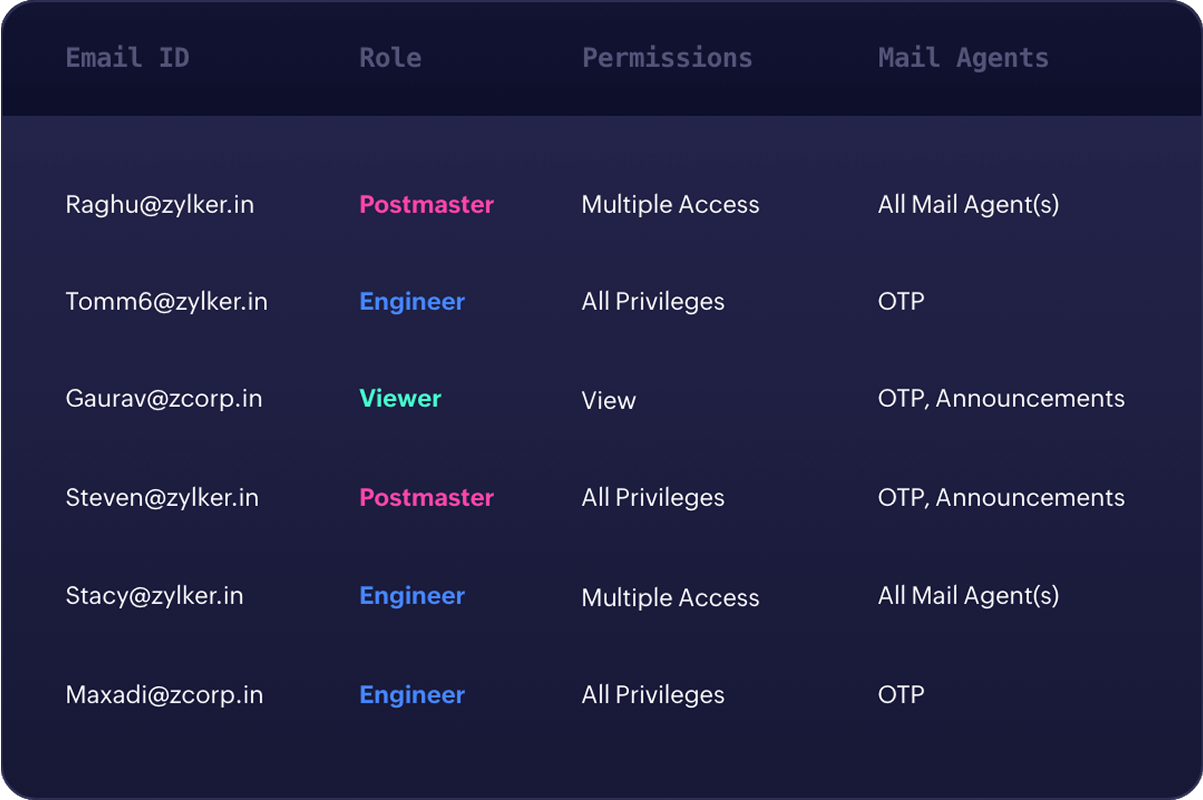Select the Stacy@zylker.in email address
1203x800 pixels.
(x=154, y=596)
